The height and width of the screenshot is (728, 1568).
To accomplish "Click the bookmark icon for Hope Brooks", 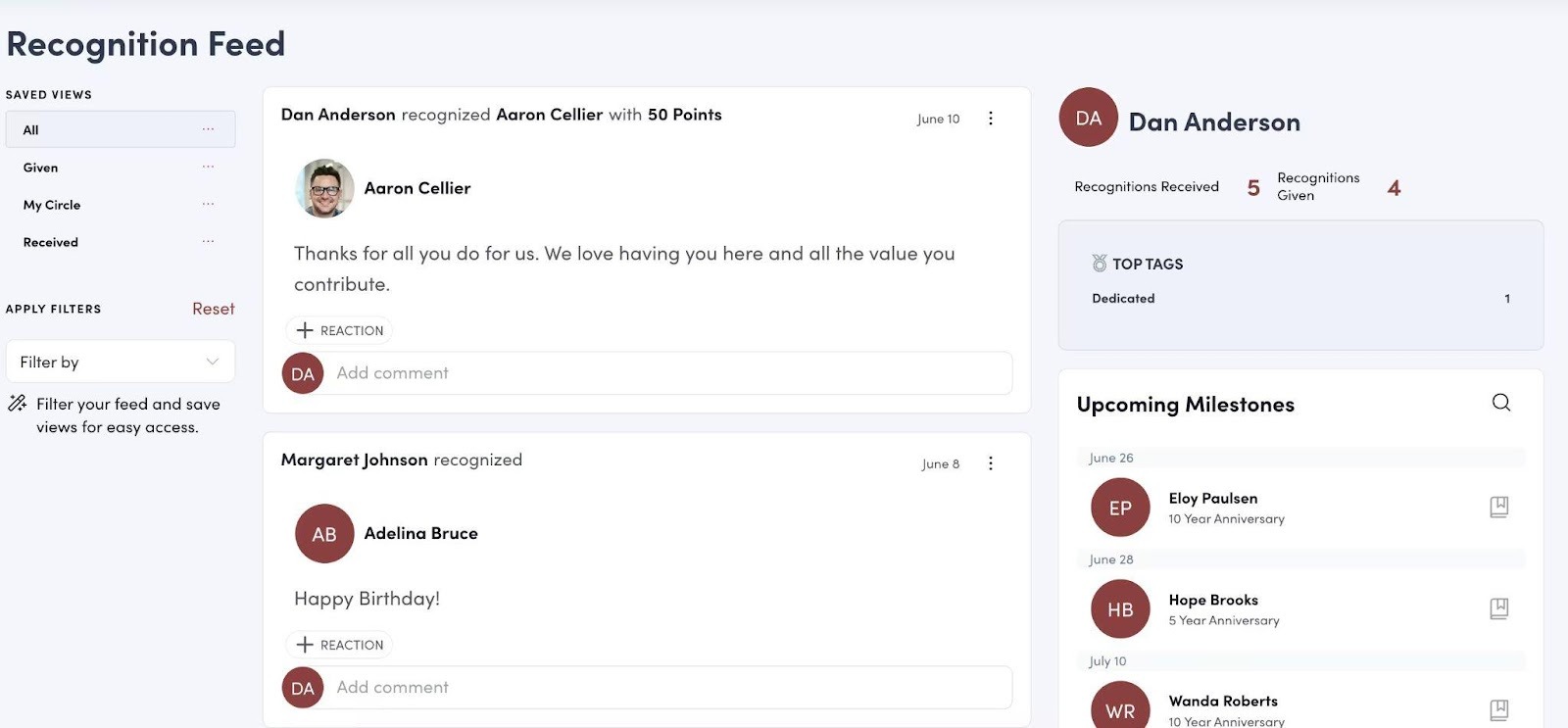I will 1498,608.
